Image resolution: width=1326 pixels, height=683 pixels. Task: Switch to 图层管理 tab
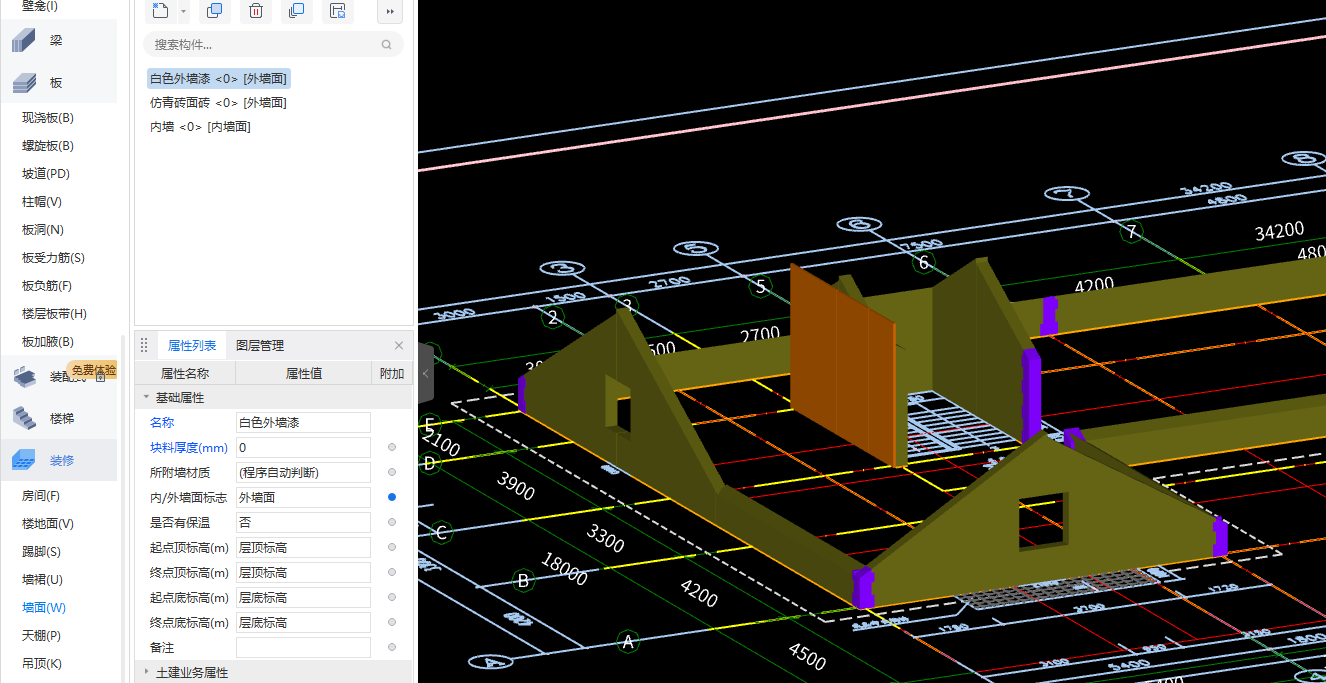(x=260, y=345)
